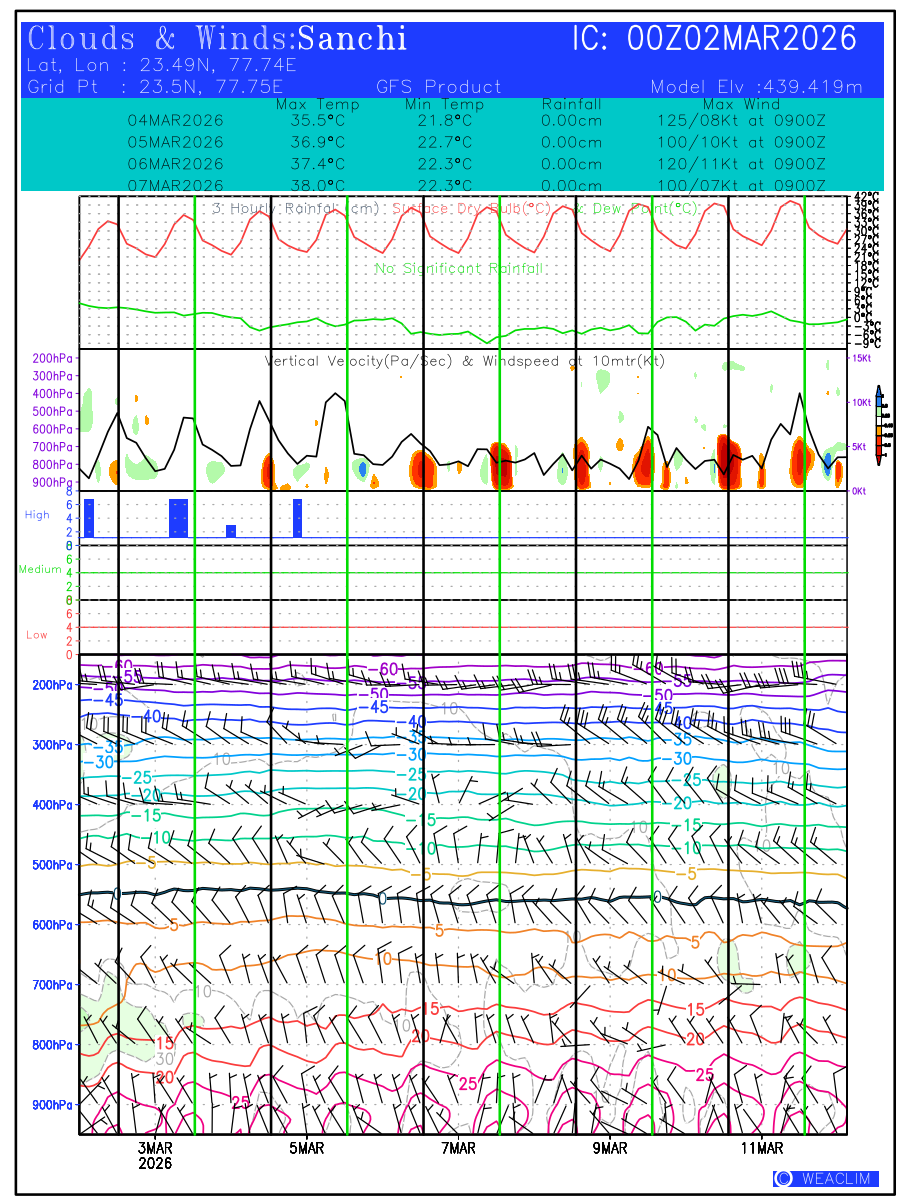Screen dimensions: 900x1200
Task: Select the 06MAR2026 forecast row date
Action: (x=175, y=164)
